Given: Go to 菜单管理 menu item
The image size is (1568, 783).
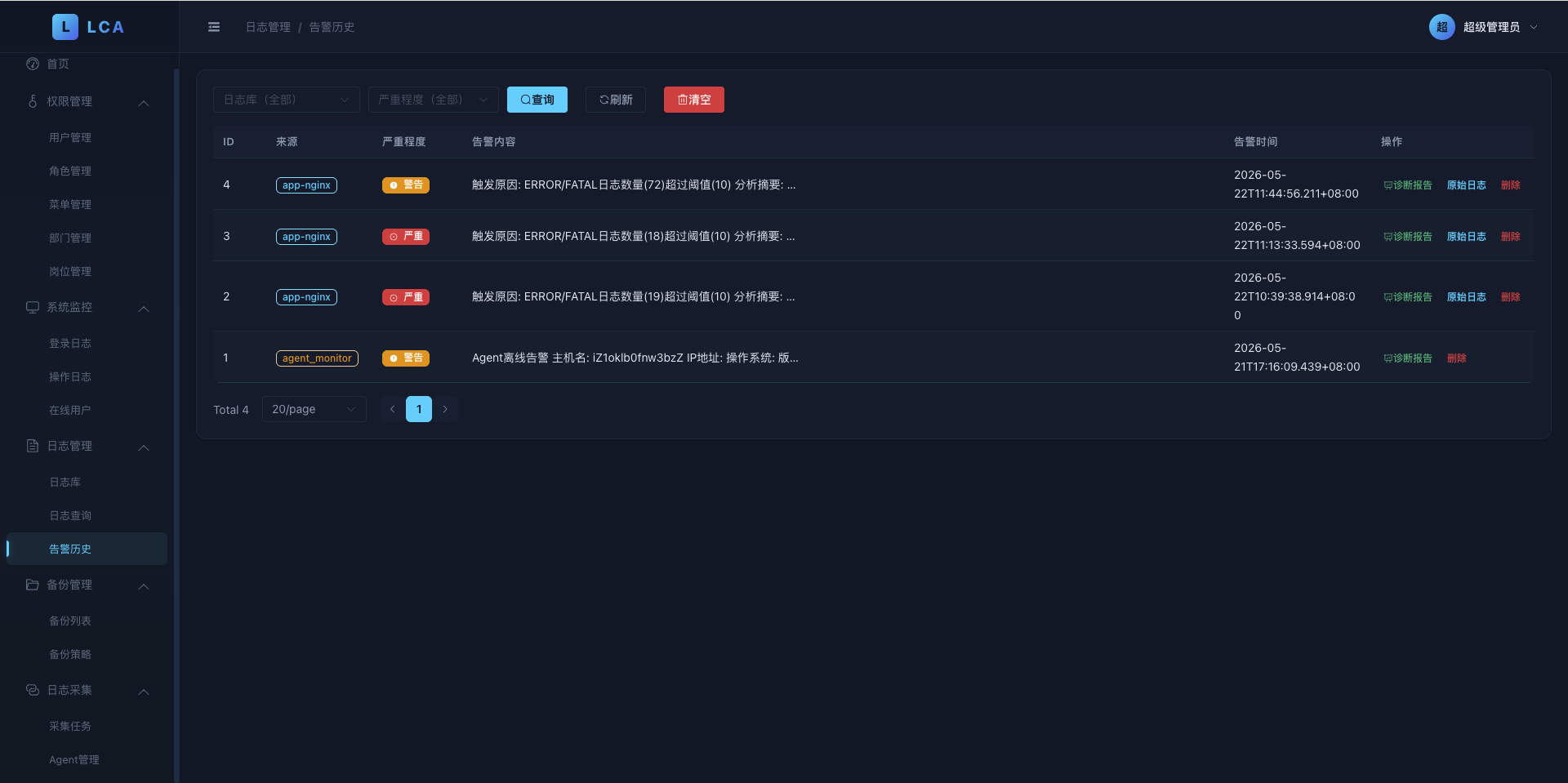Looking at the screenshot, I should click(x=87, y=204).
